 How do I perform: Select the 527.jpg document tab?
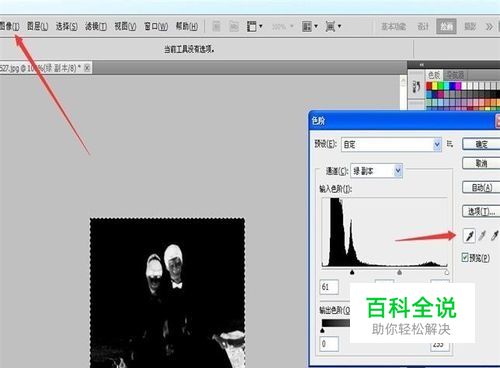(40, 68)
